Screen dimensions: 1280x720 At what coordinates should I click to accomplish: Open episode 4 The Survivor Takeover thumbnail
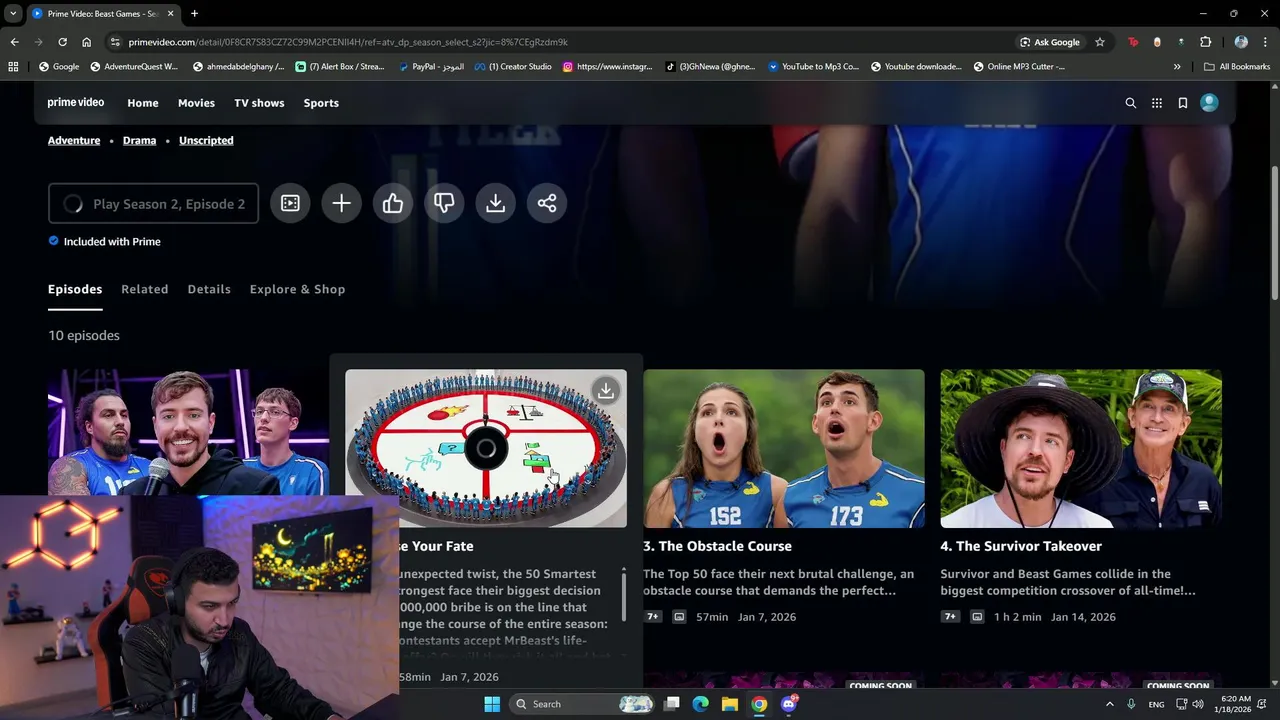tap(1081, 448)
